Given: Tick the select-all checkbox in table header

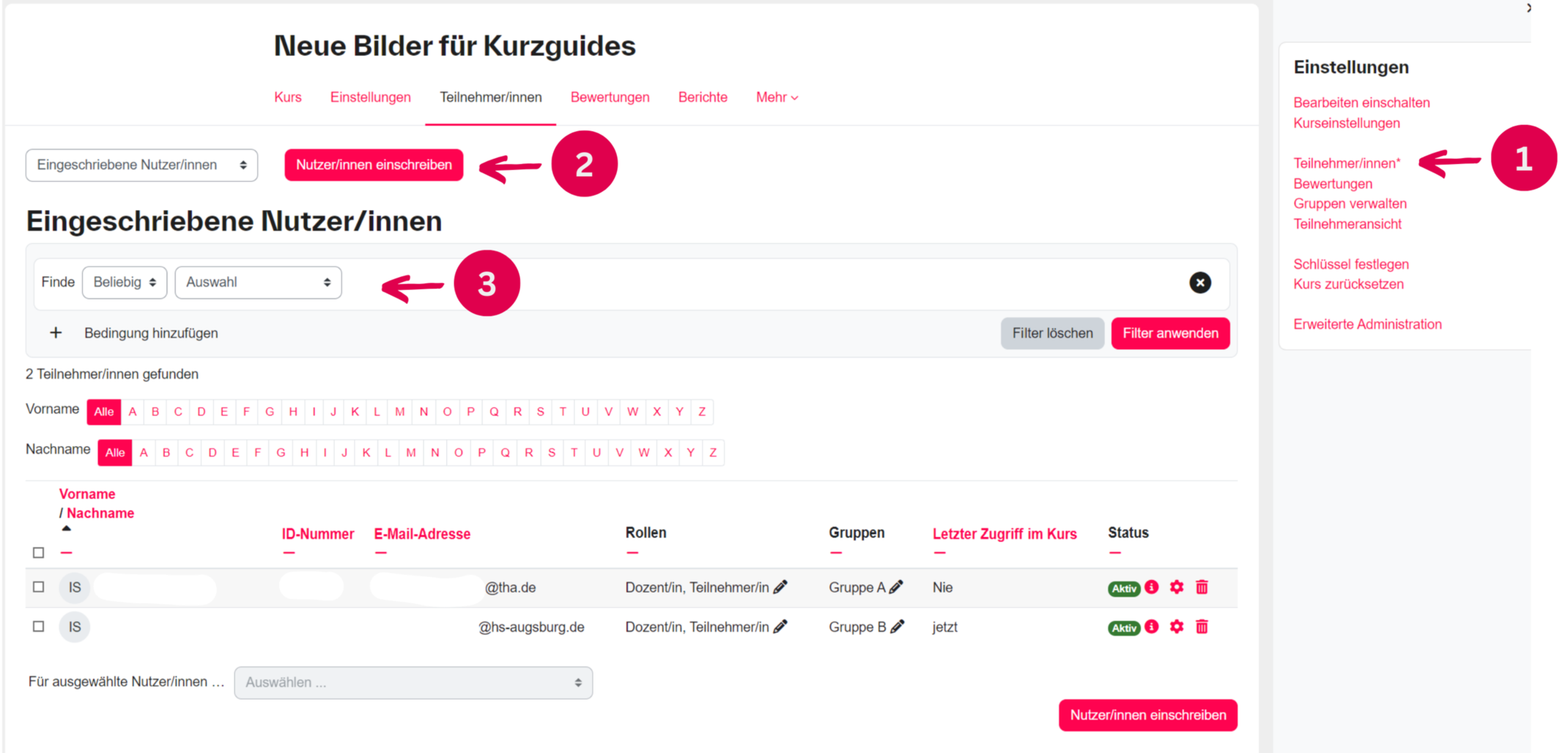Looking at the screenshot, I should click(39, 552).
